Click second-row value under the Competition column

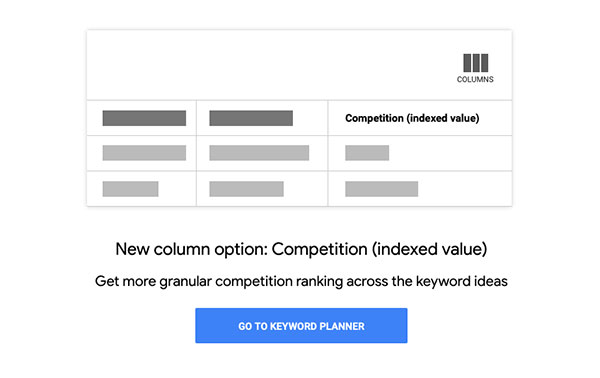click(382, 189)
